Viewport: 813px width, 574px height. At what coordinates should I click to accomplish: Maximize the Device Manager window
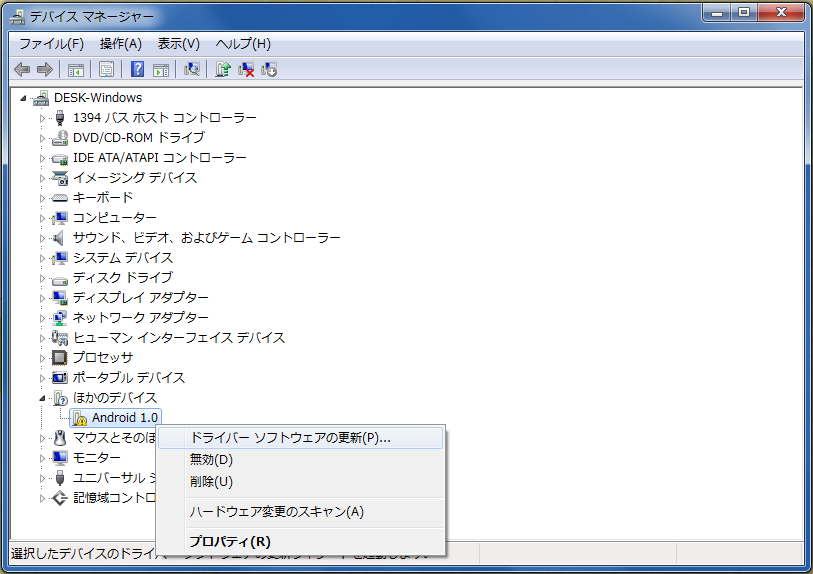744,12
